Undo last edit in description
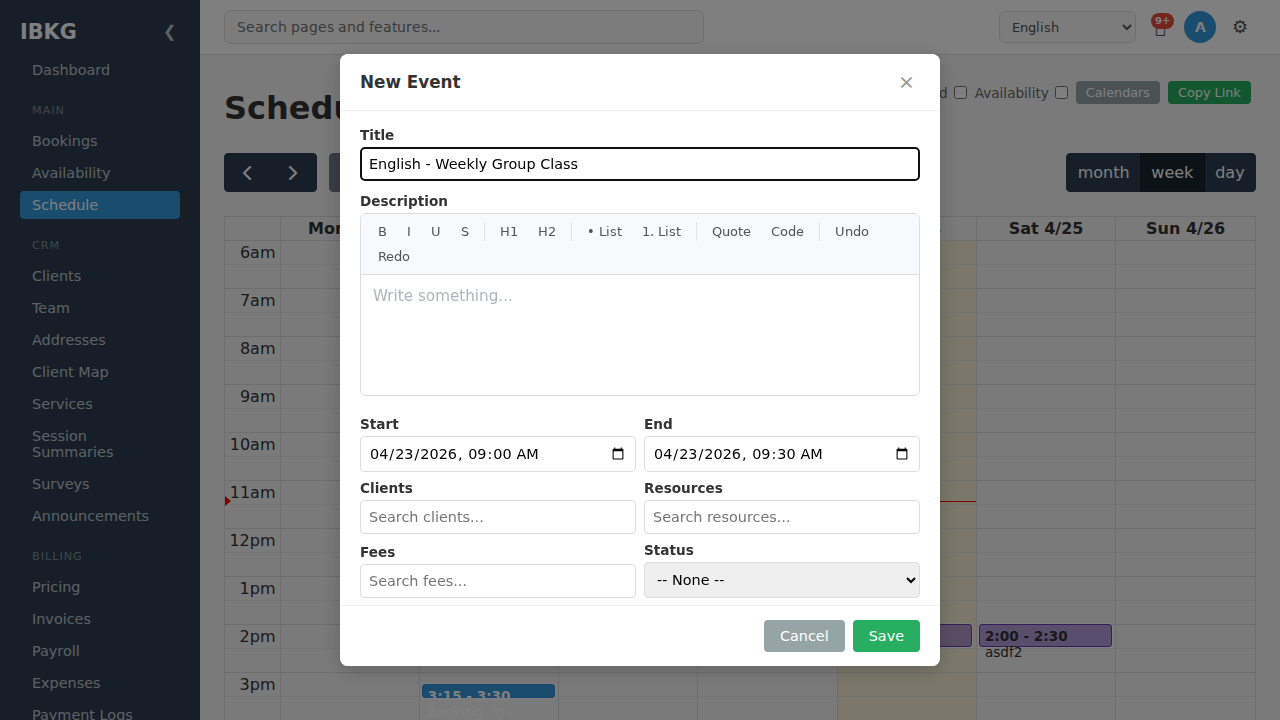Screen dimensions: 1280x720 click(852, 232)
